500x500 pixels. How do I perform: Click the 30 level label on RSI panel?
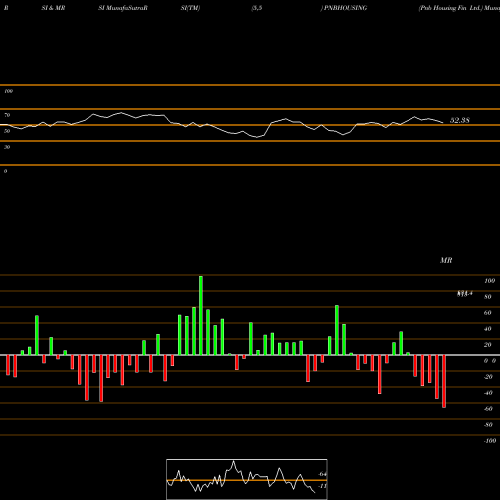(7, 147)
